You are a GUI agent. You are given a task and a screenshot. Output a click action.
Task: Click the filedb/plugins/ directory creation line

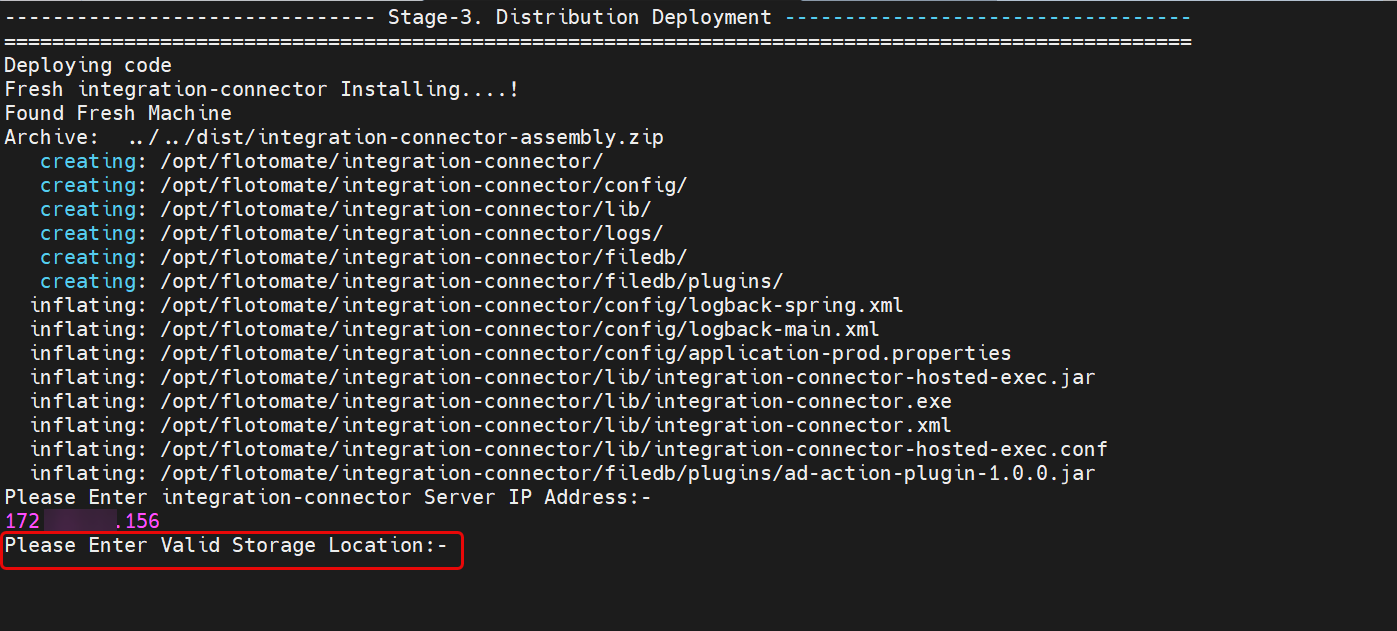coord(471,281)
